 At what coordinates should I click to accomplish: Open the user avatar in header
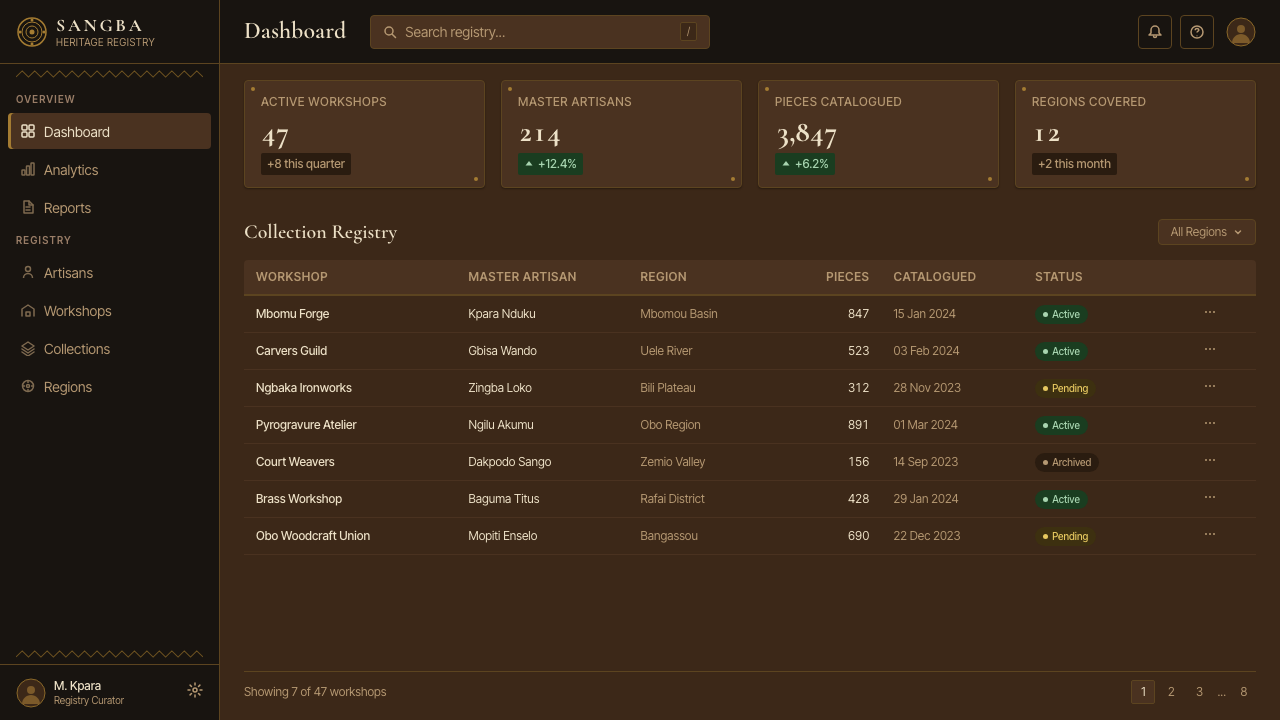1241,32
